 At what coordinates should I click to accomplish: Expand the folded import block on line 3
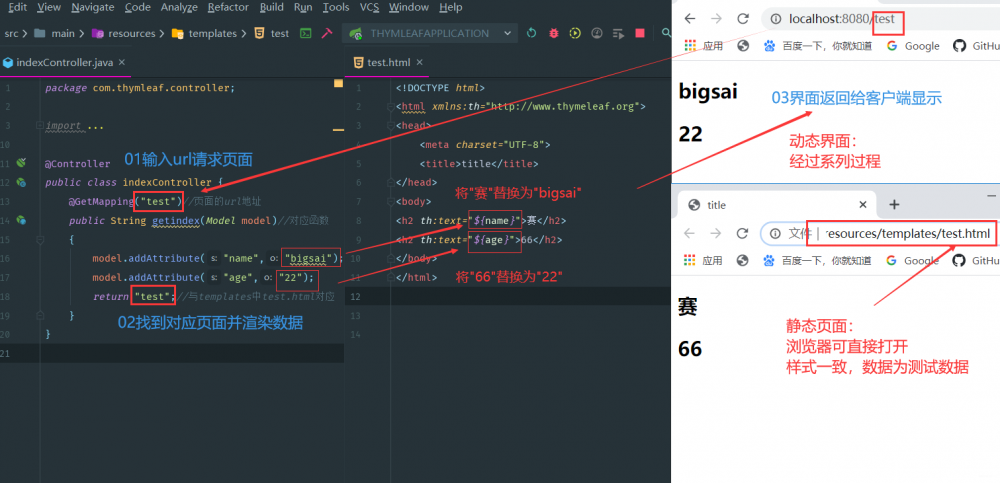40,126
